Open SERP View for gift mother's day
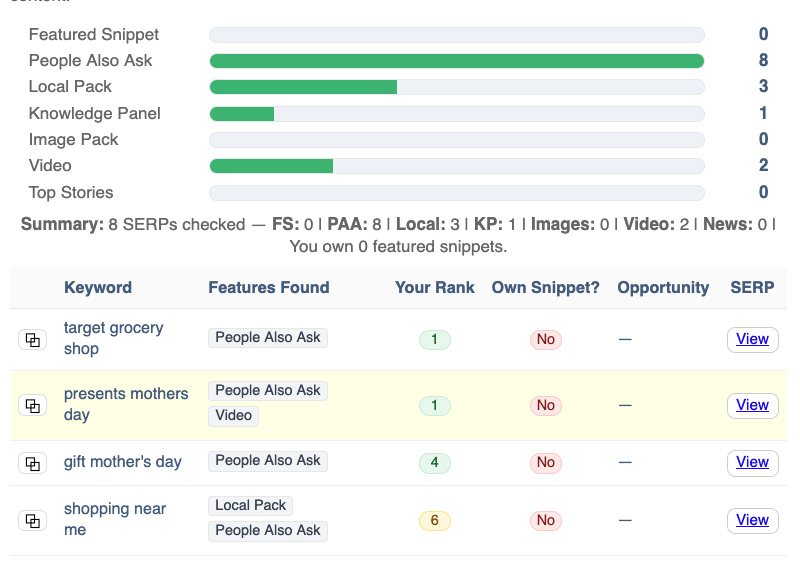The width and height of the screenshot is (800, 561). coord(752,462)
